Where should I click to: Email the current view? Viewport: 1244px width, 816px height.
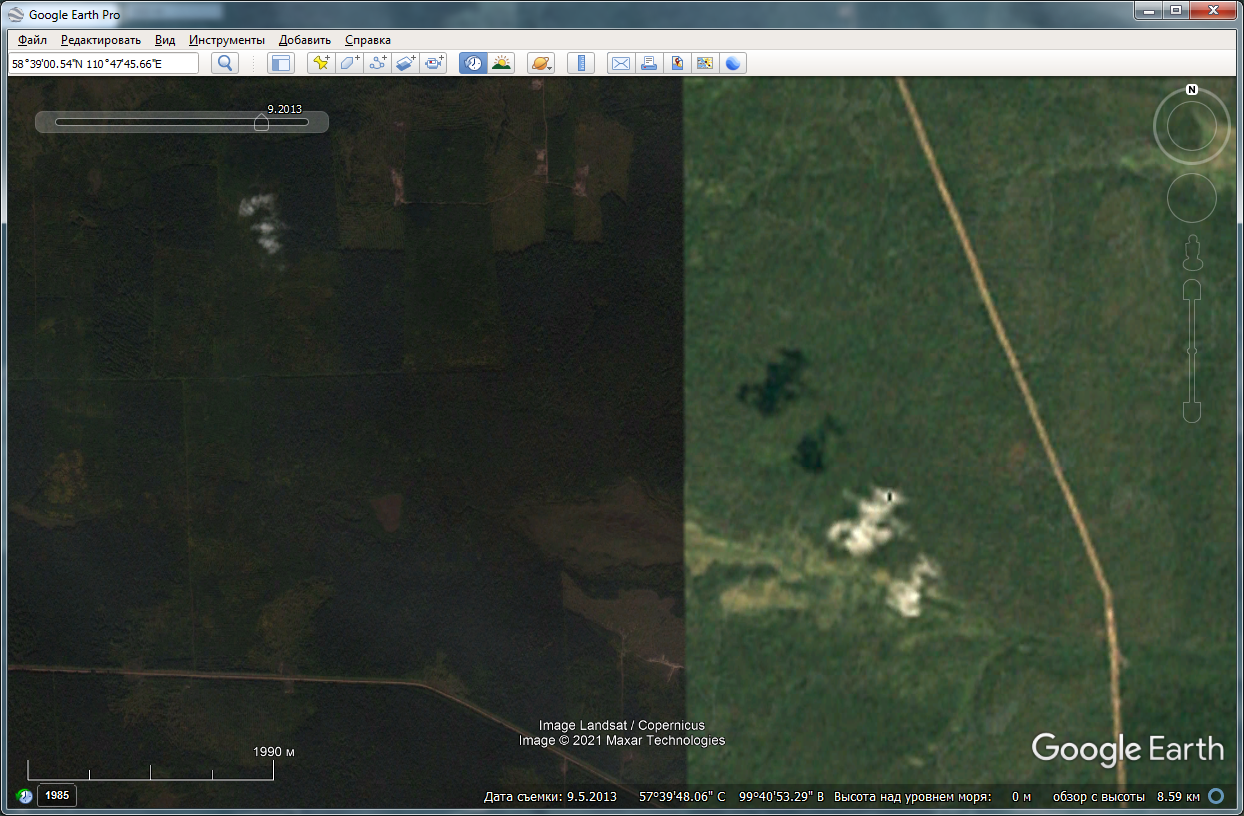click(x=621, y=63)
